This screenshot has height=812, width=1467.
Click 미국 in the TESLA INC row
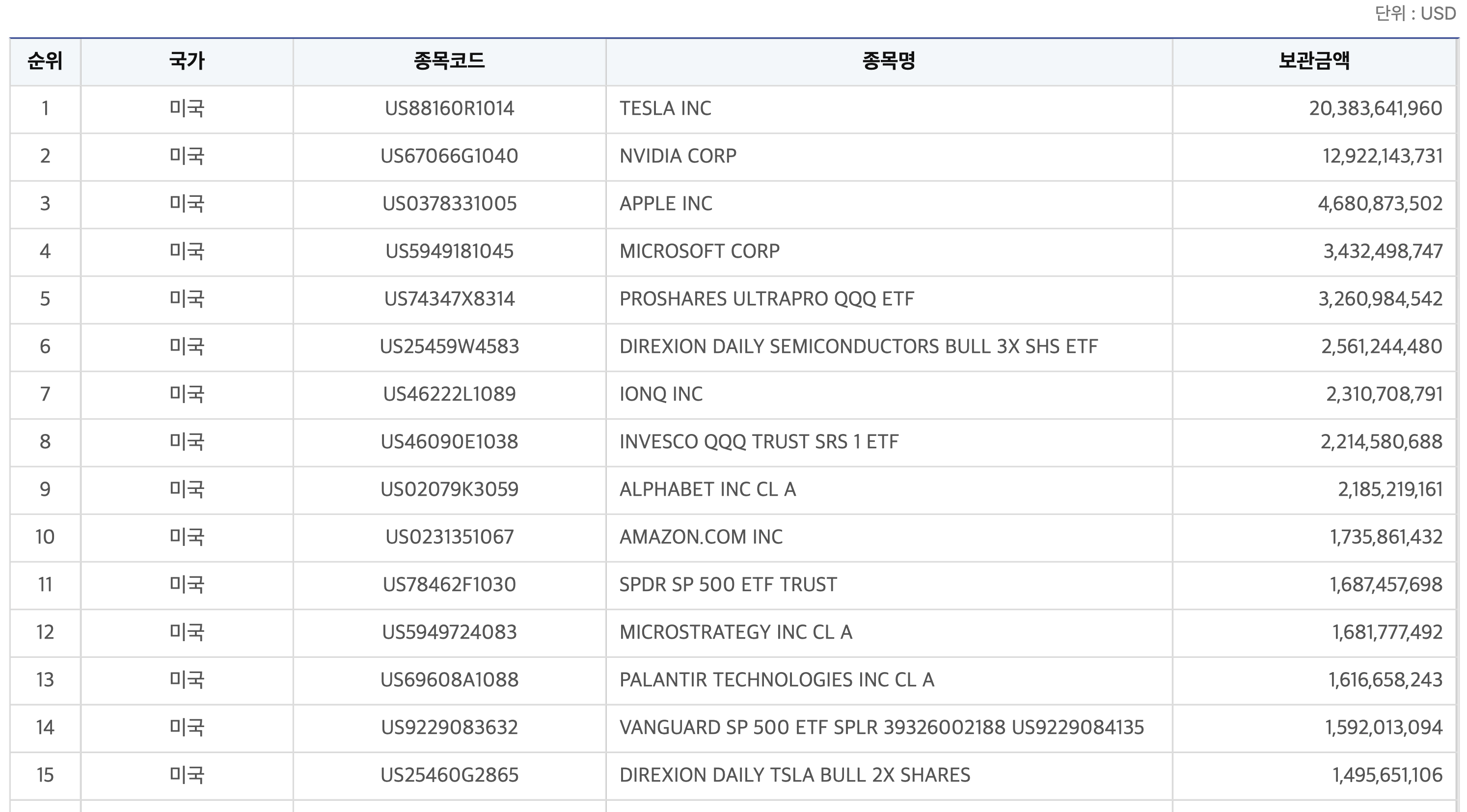pos(187,108)
